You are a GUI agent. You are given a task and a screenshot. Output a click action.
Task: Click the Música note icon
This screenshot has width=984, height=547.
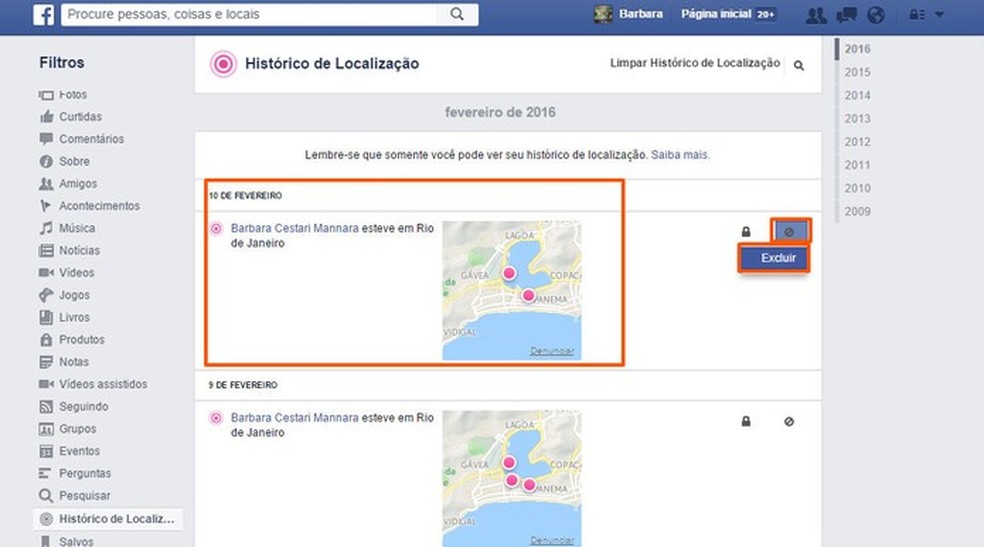pyautogui.click(x=46, y=228)
